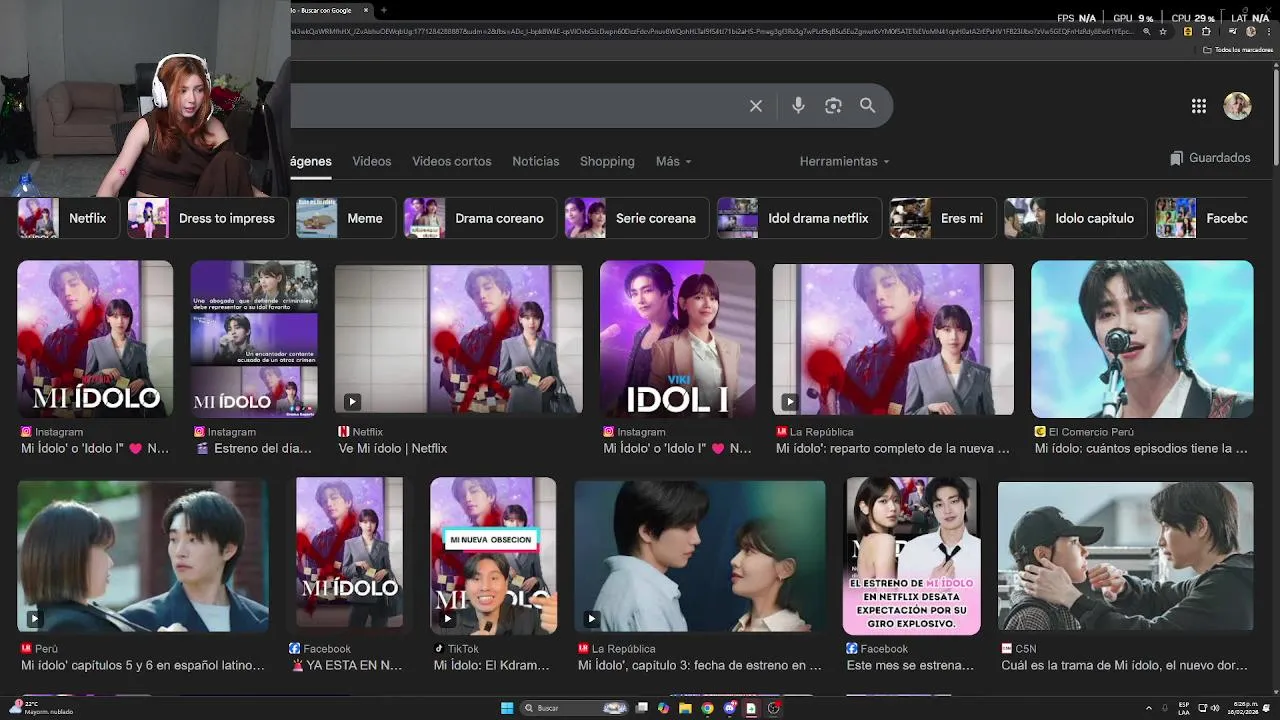This screenshot has width=1280, height=720.
Task: Open Todos los marcadores folder
Action: tap(1238, 50)
